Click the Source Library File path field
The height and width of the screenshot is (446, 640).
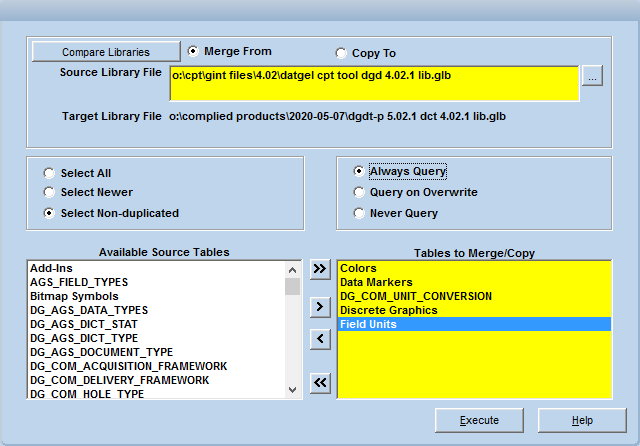[x=373, y=83]
